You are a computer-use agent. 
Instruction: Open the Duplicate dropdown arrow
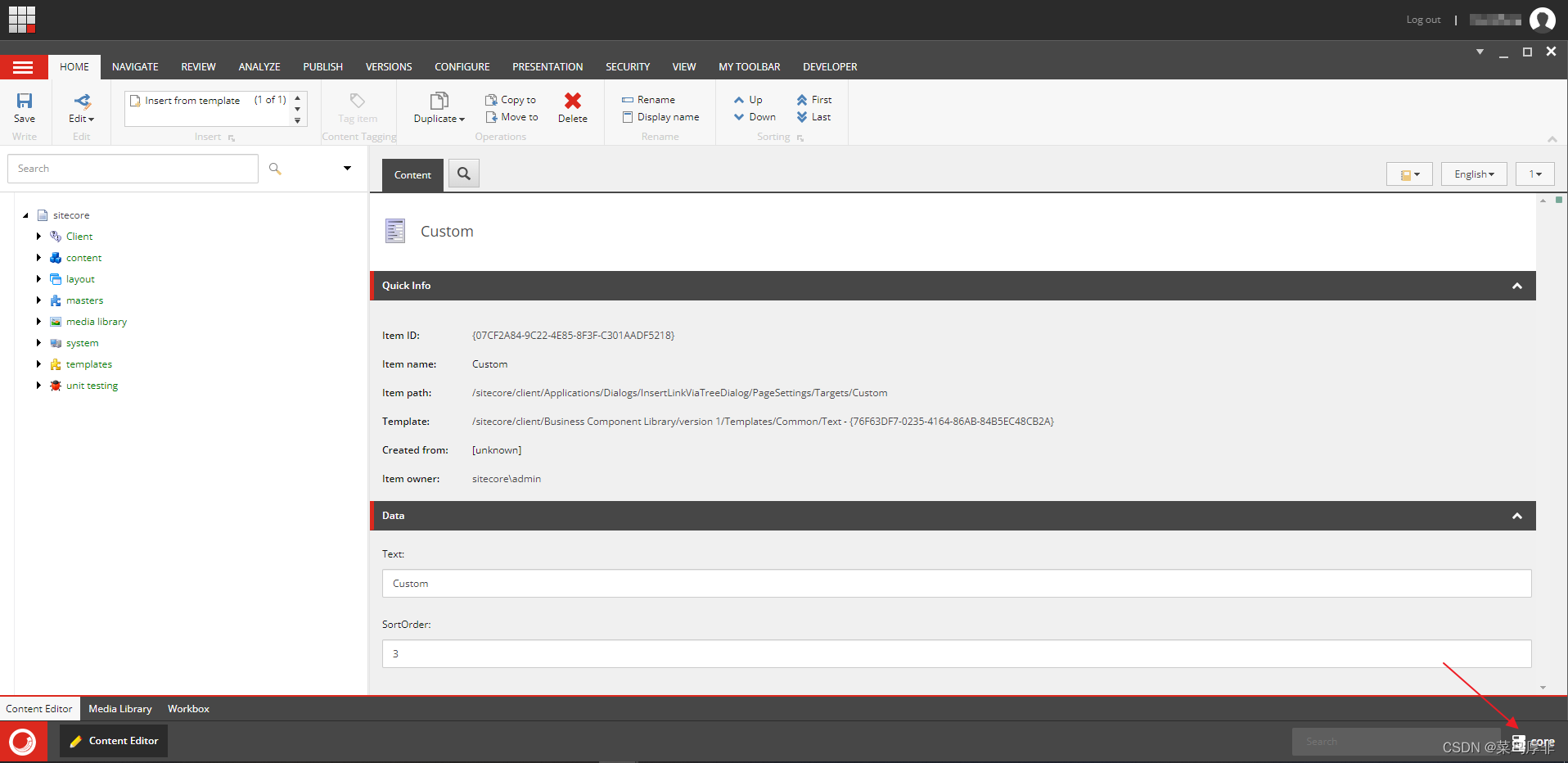click(x=462, y=120)
